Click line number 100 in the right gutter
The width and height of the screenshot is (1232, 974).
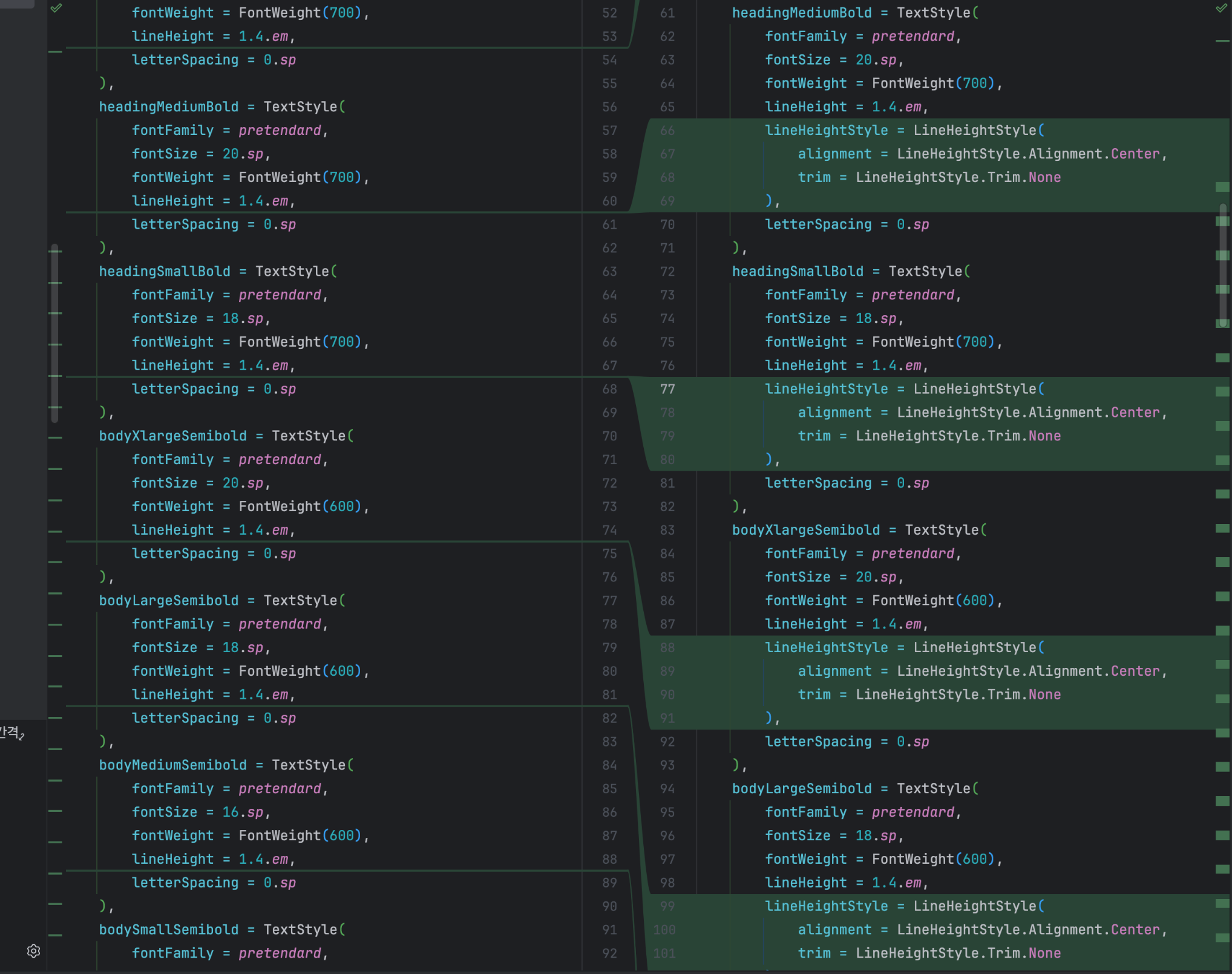(664, 930)
